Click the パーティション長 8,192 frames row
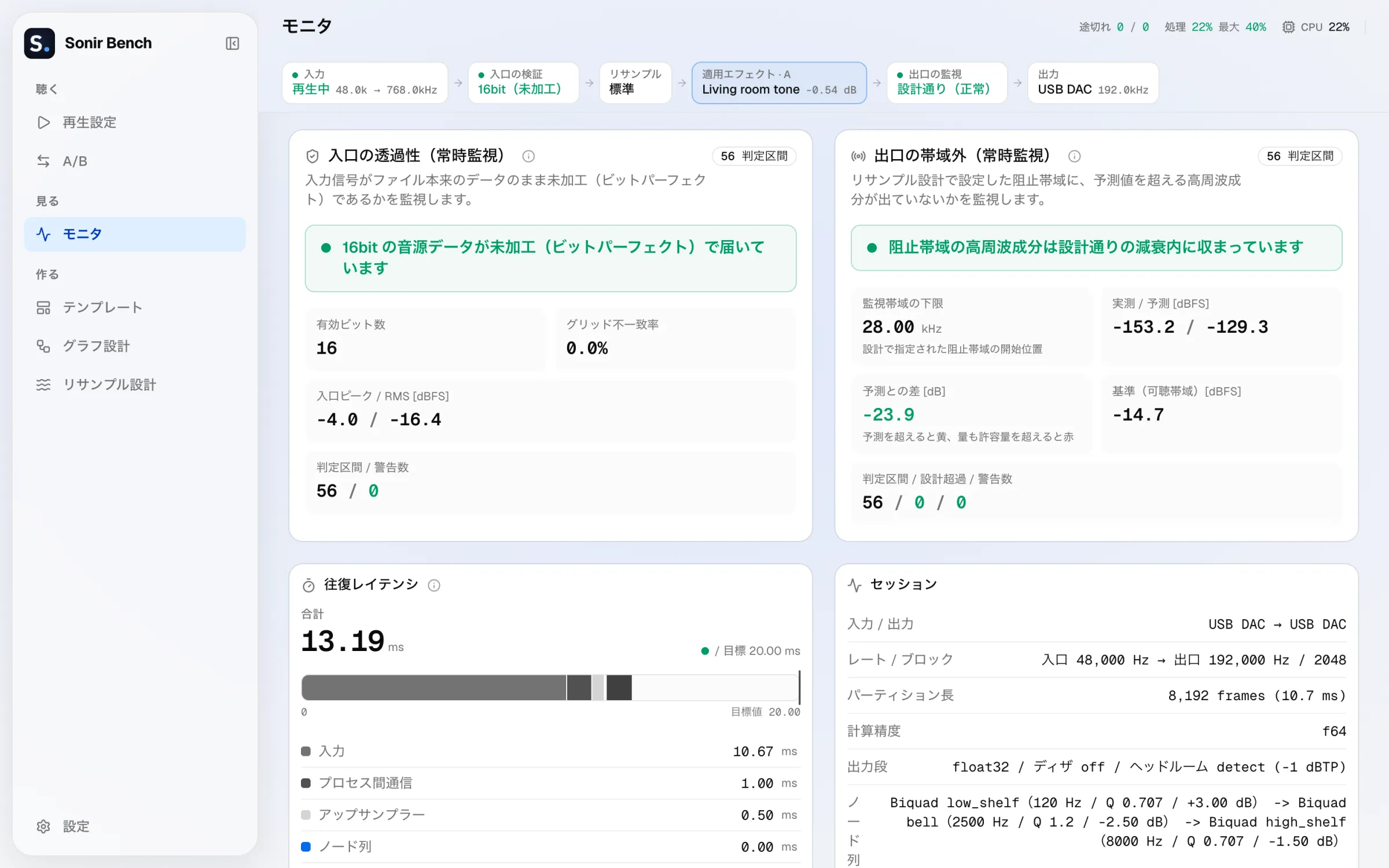 tap(1097, 696)
